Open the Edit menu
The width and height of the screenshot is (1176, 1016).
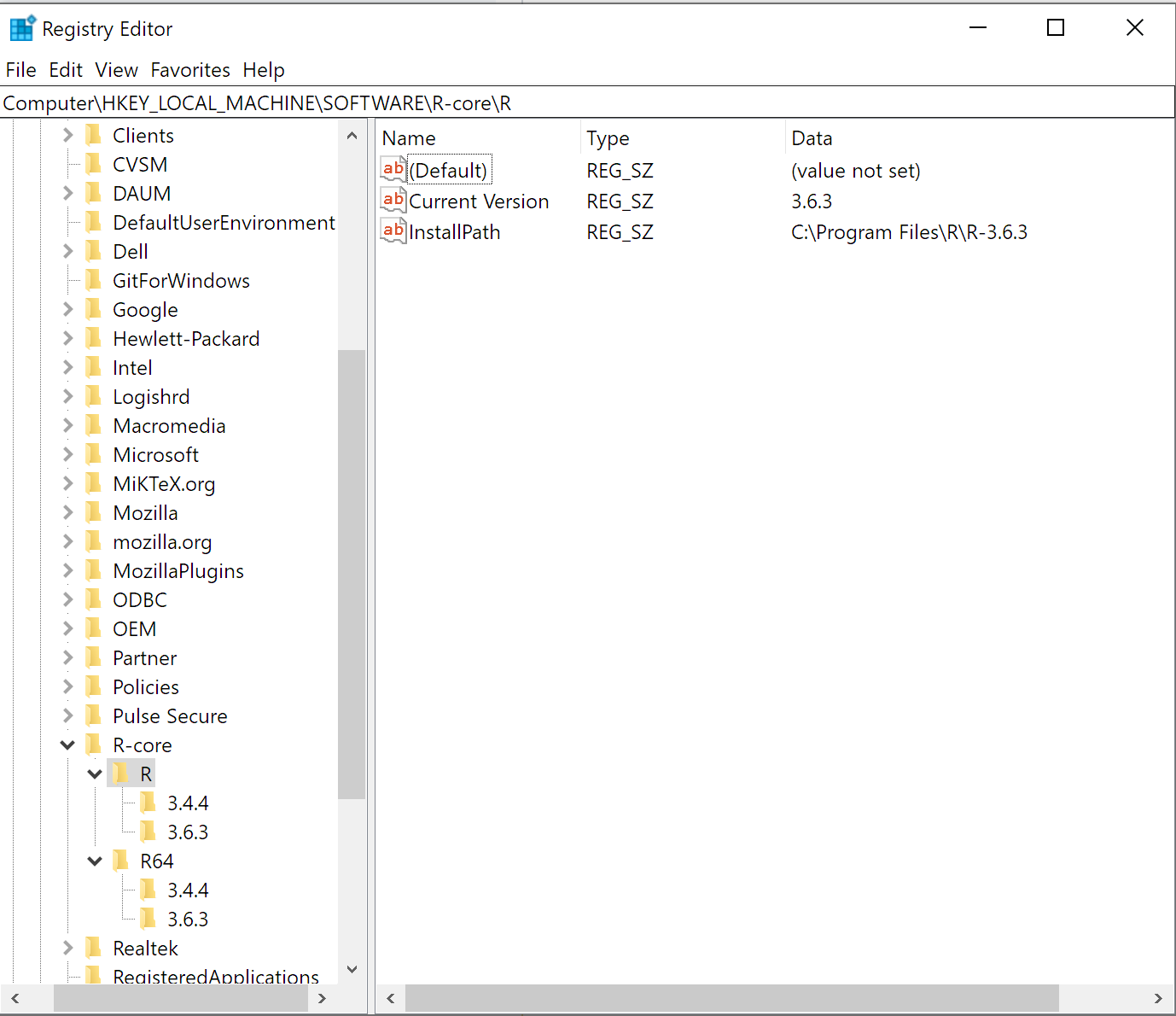(x=66, y=70)
